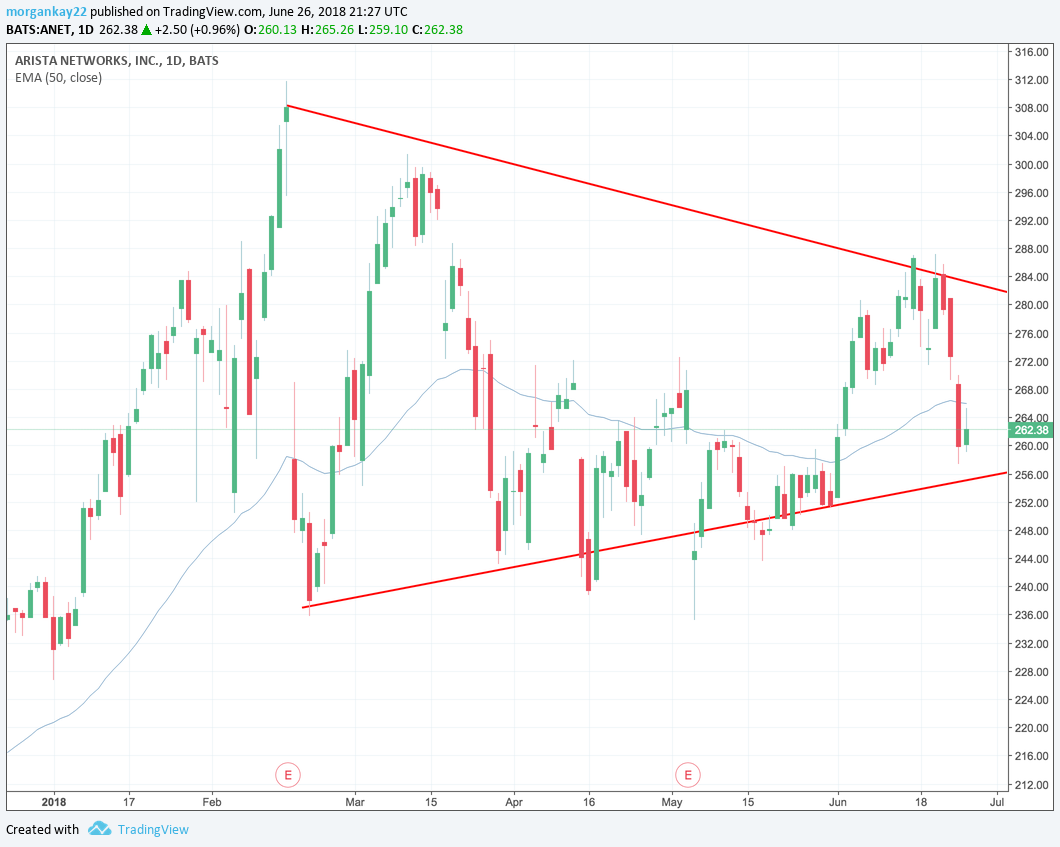The height and width of the screenshot is (847, 1060).
Task: Click the May date axis label
Action: click(x=672, y=802)
